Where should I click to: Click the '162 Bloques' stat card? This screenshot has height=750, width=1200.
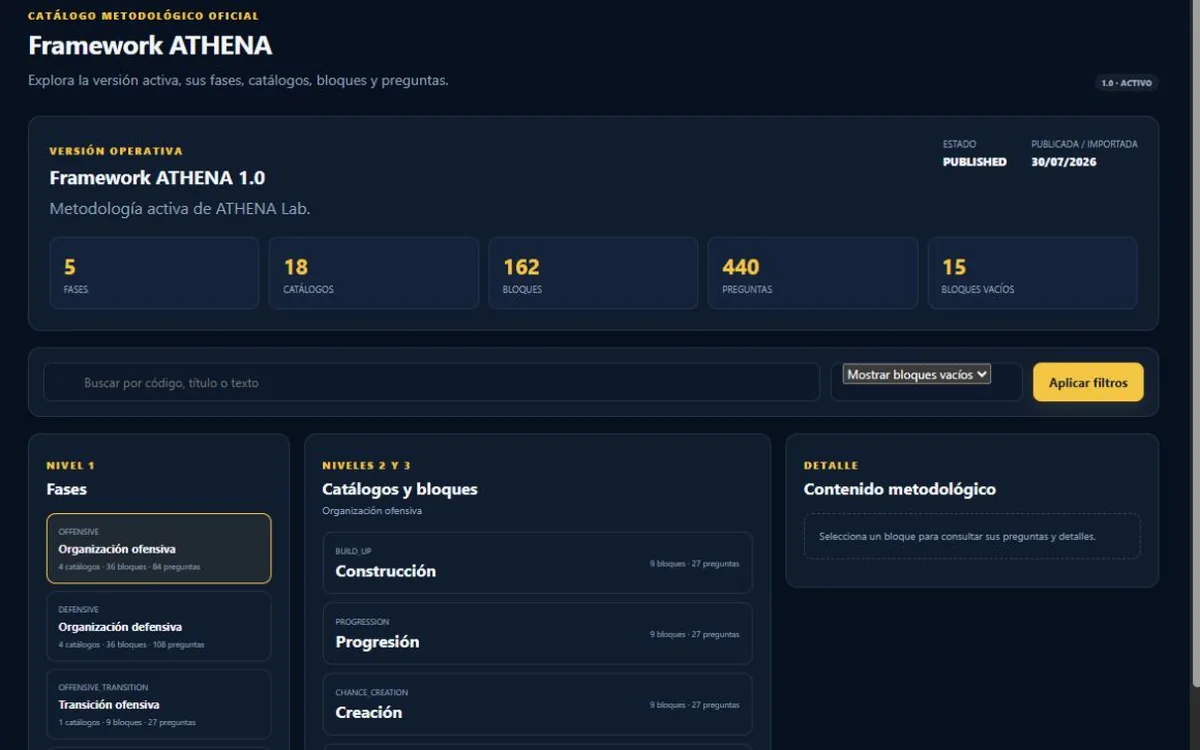pos(593,273)
